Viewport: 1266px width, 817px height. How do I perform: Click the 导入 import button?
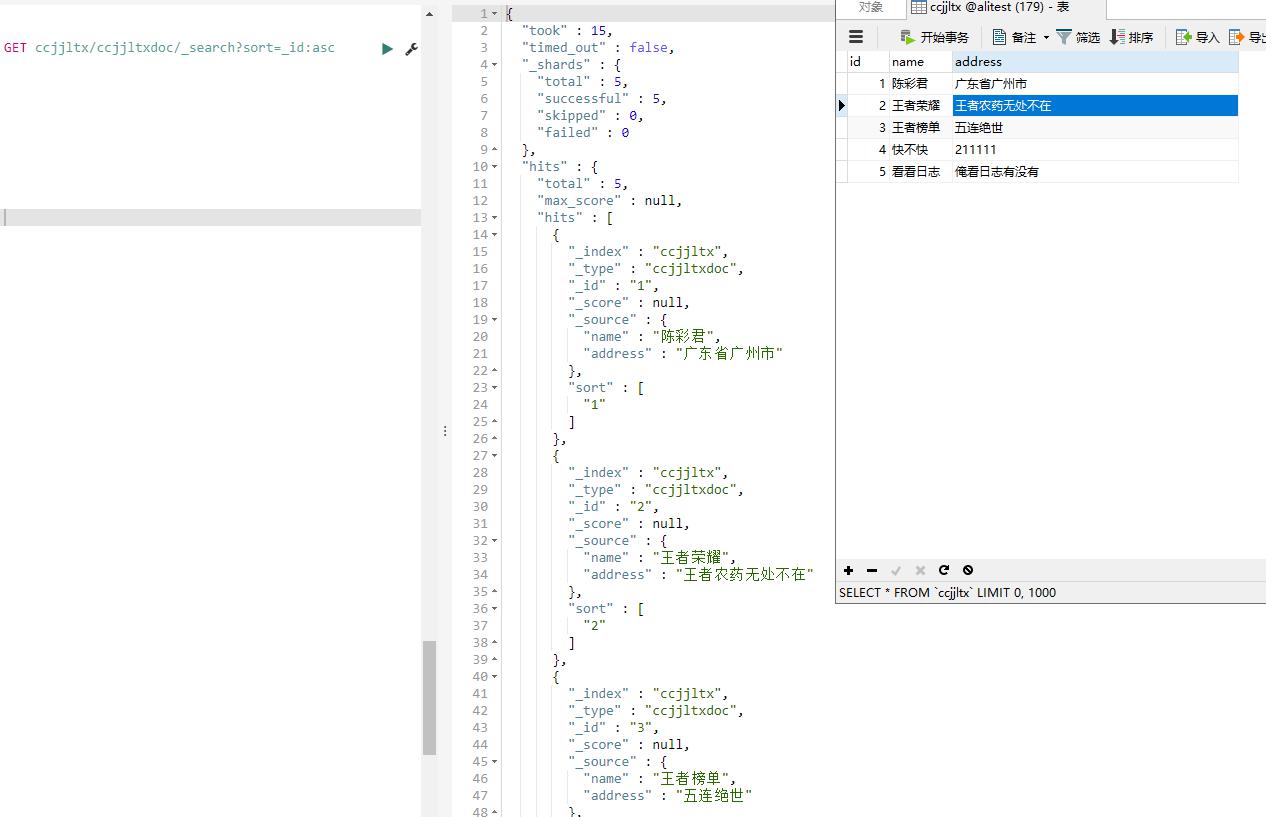[1198, 37]
